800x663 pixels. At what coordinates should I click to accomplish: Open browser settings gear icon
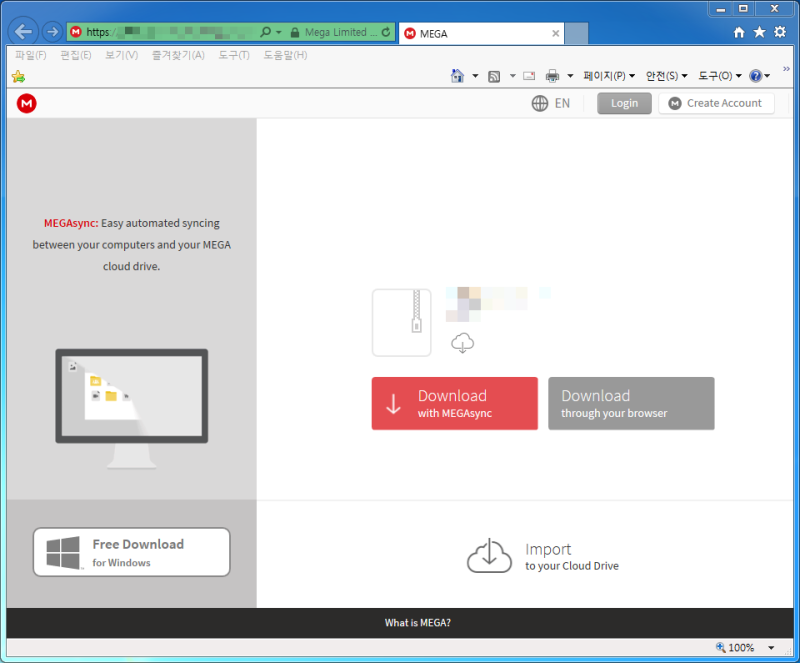(x=780, y=32)
